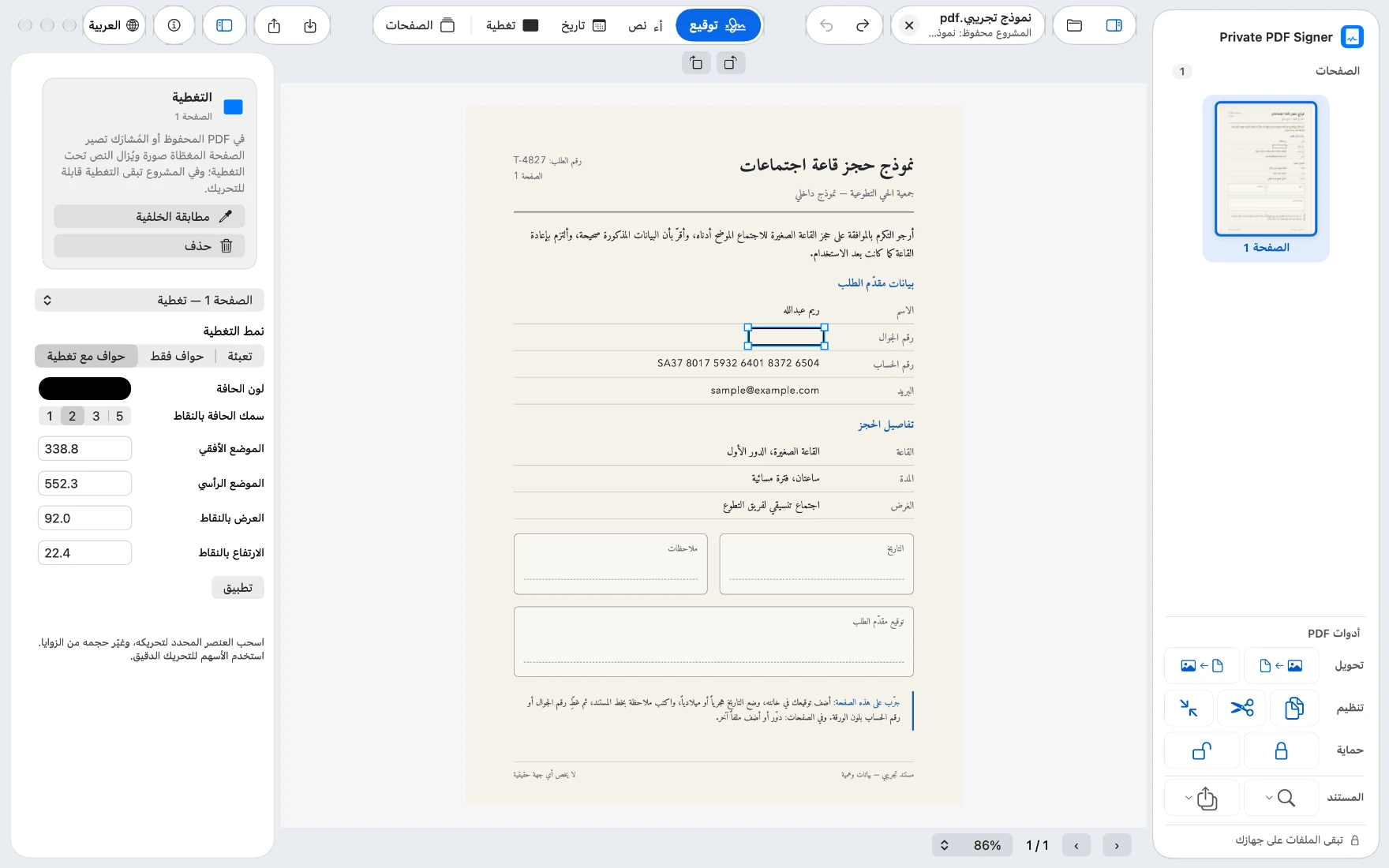The height and width of the screenshot is (868, 1389).
Task: Expand the search dropdown in المستند row
Action: pos(1282,798)
